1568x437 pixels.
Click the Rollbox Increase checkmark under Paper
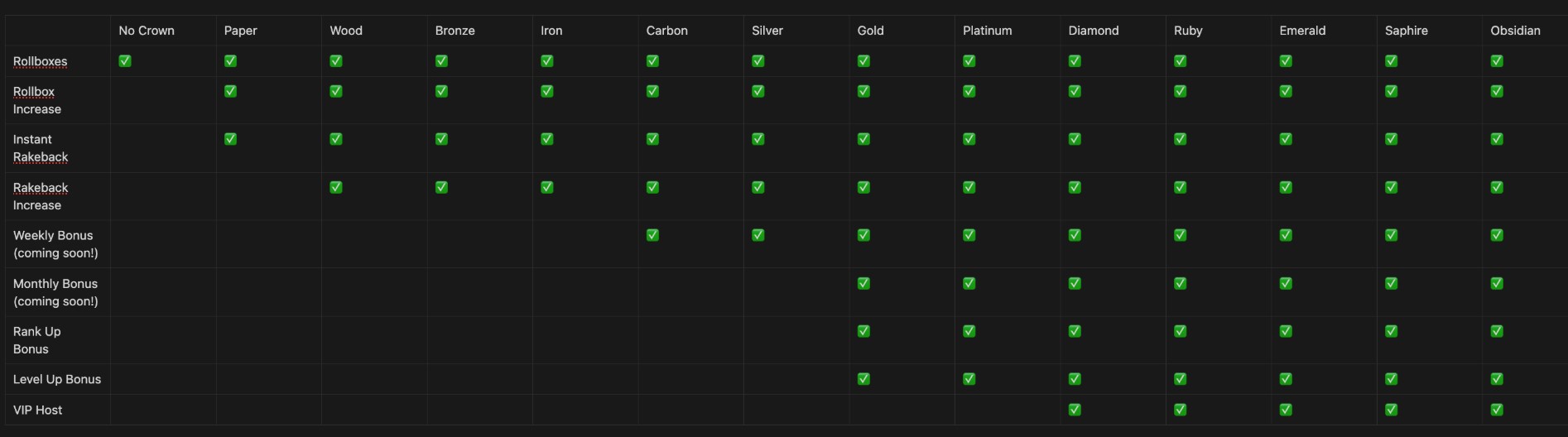pyautogui.click(x=230, y=91)
